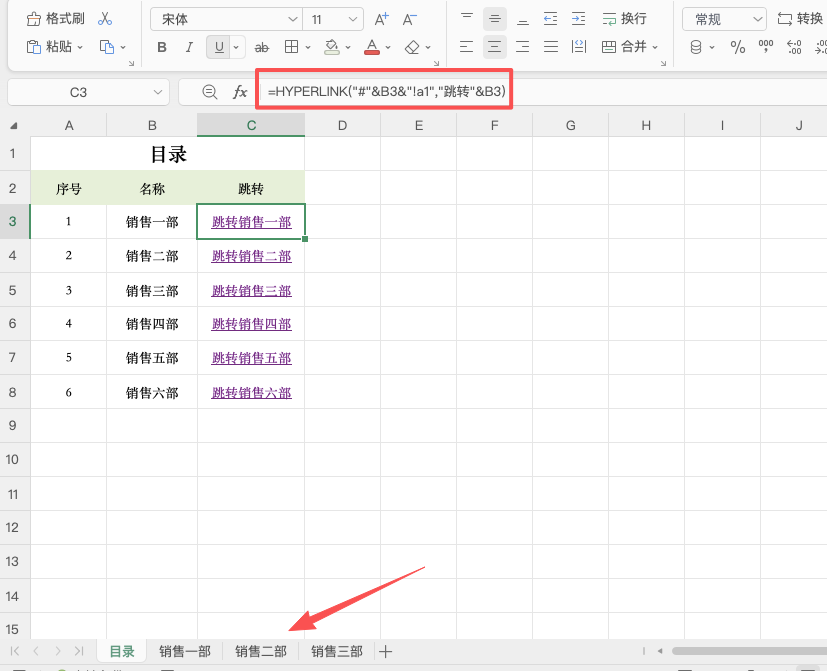Expand the borders dropdown arrow
The image size is (827, 671).
308,47
